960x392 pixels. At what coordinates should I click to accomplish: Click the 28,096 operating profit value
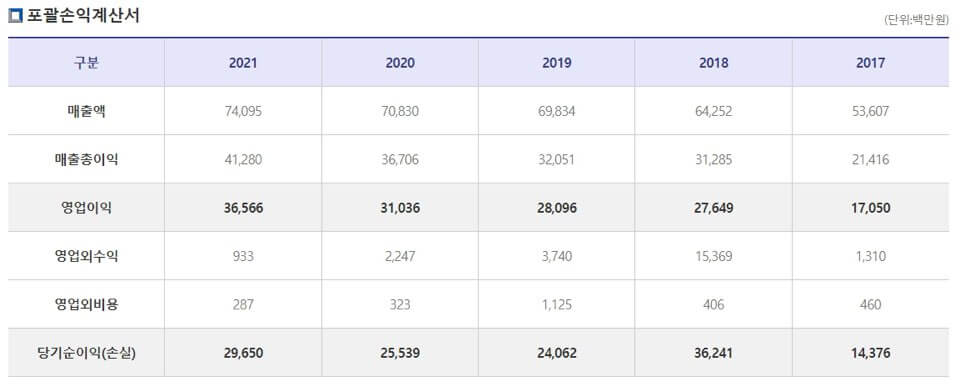pyautogui.click(x=557, y=208)
